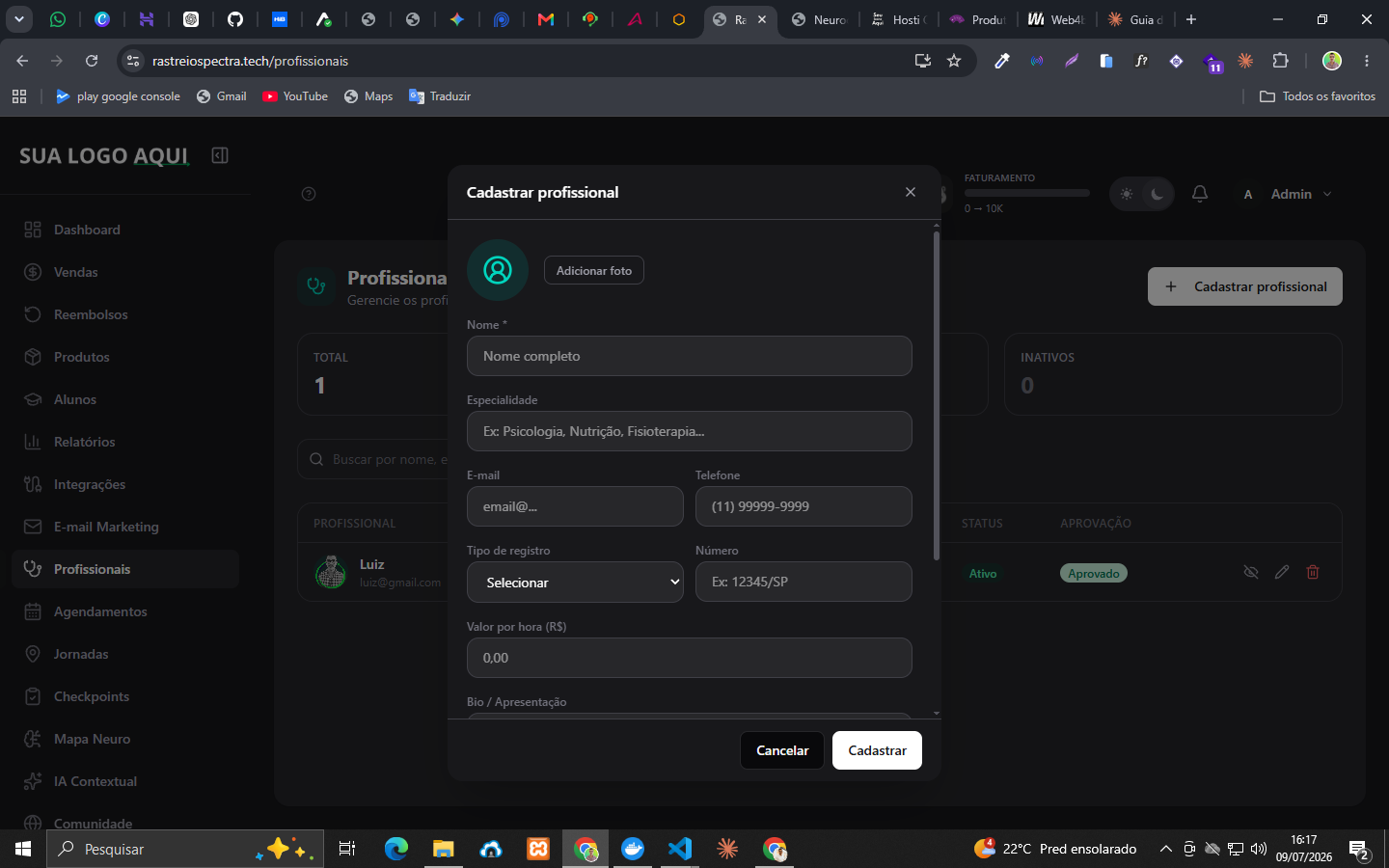The height and width of the screenshot is (868, 1389).
Task: Open the Tipo de registro Selecionar dropdown
Action: [x=576, y=583]
